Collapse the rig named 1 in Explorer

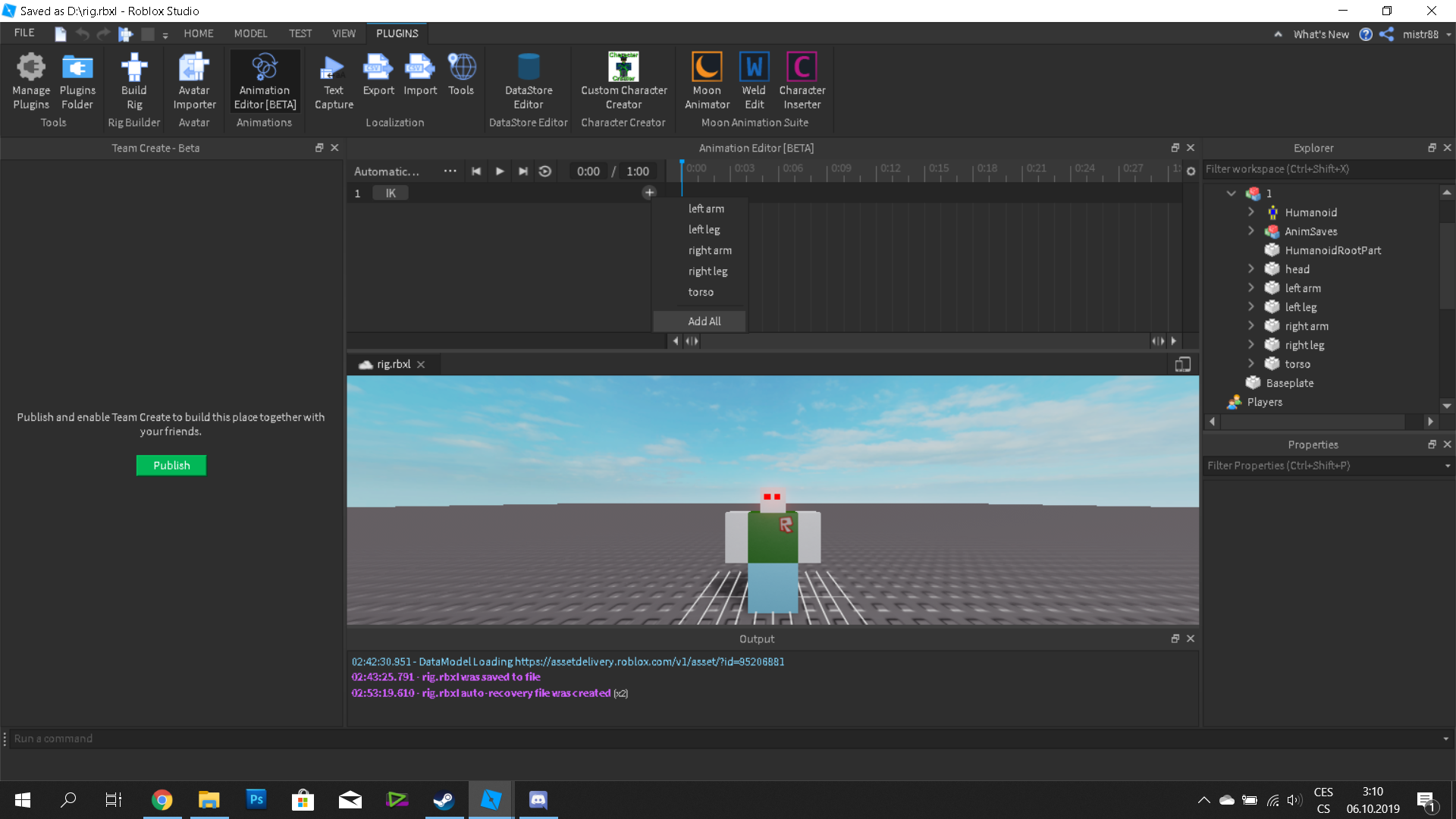pos(1231,193)
